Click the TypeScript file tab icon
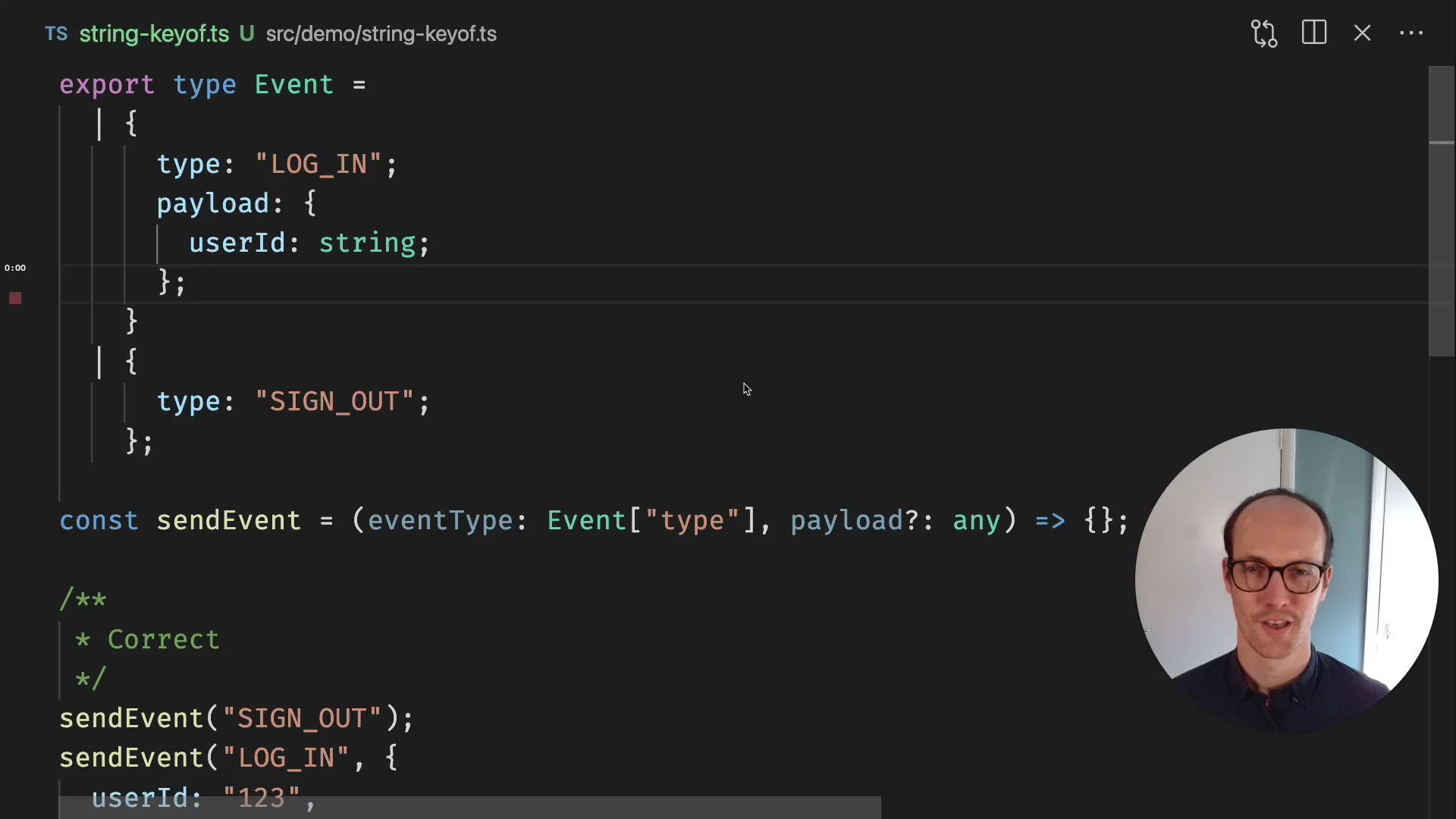 55,33
